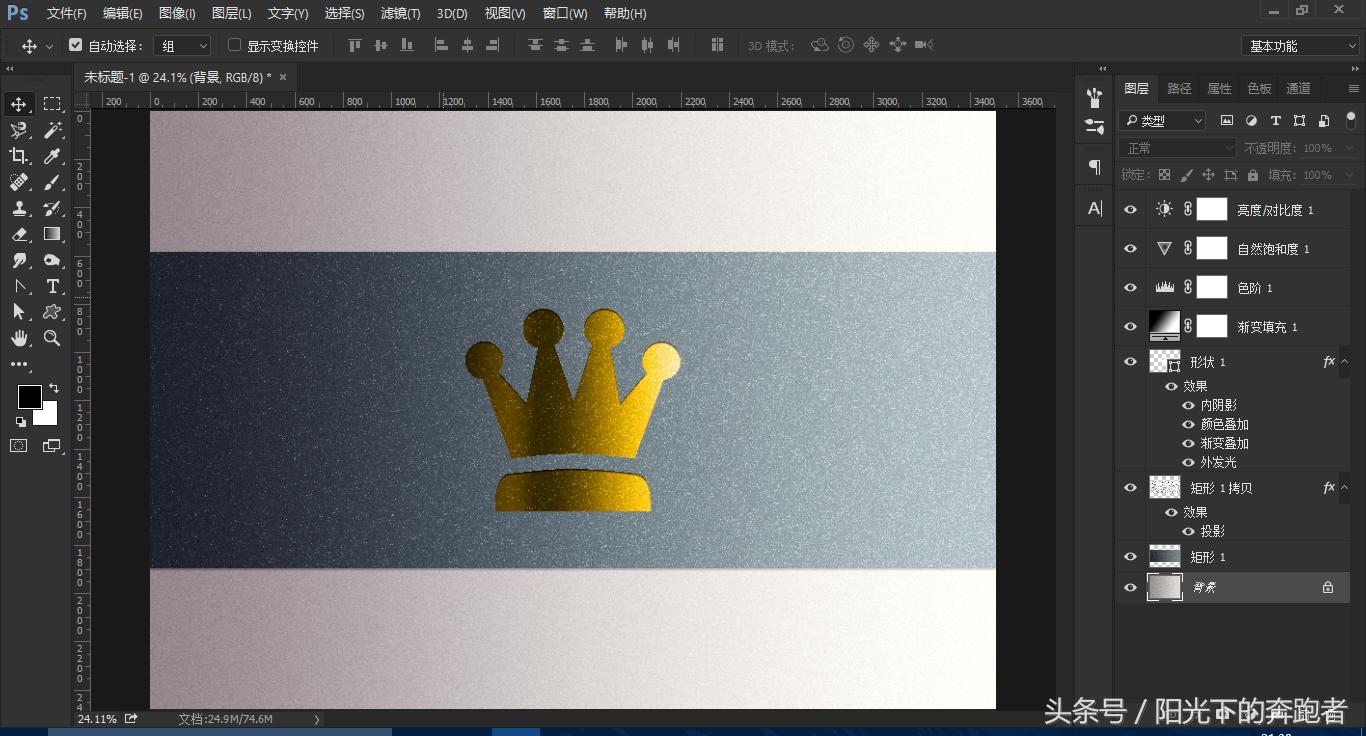Select the Path Selection arrow tool
The height and width of the screenshot is (736, 1366).
click(x=19, y=312)
